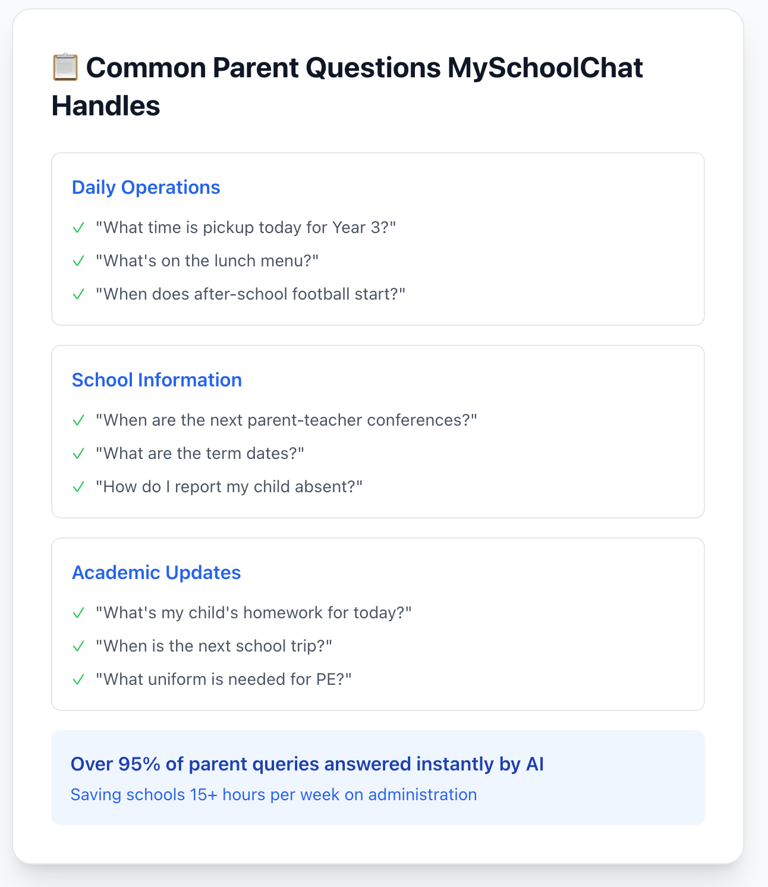
Task: Click "What time is pickup today for Year 3?"
Action: click(245, 227)
